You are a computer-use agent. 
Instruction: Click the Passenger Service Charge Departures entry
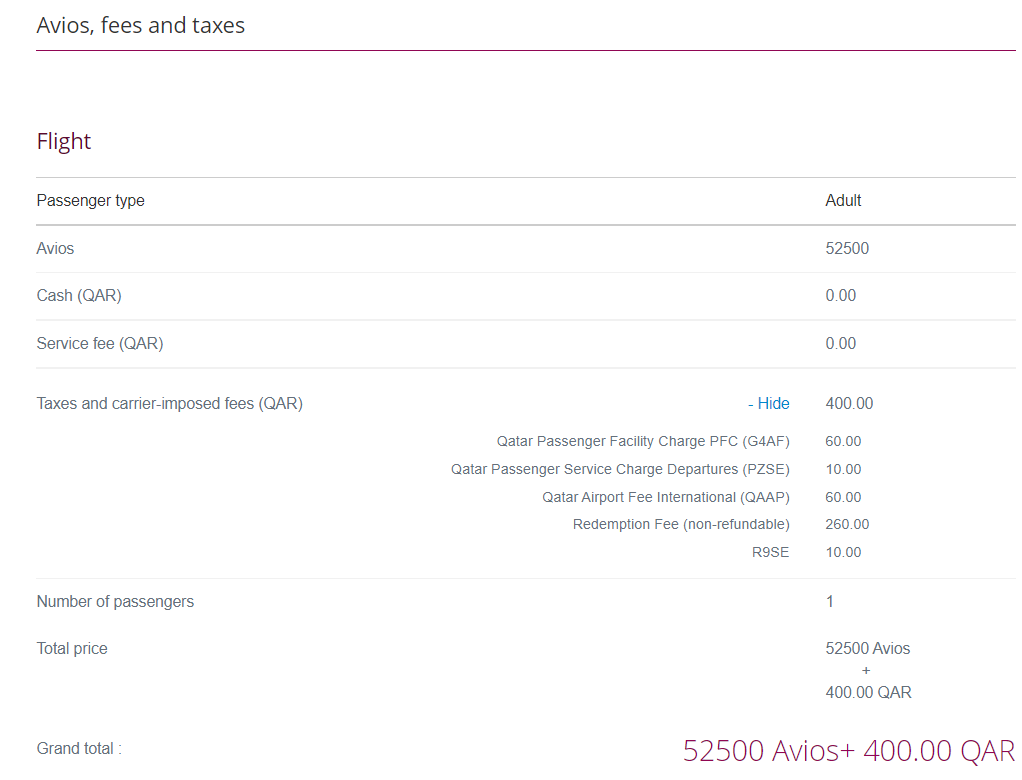point(620,469)
